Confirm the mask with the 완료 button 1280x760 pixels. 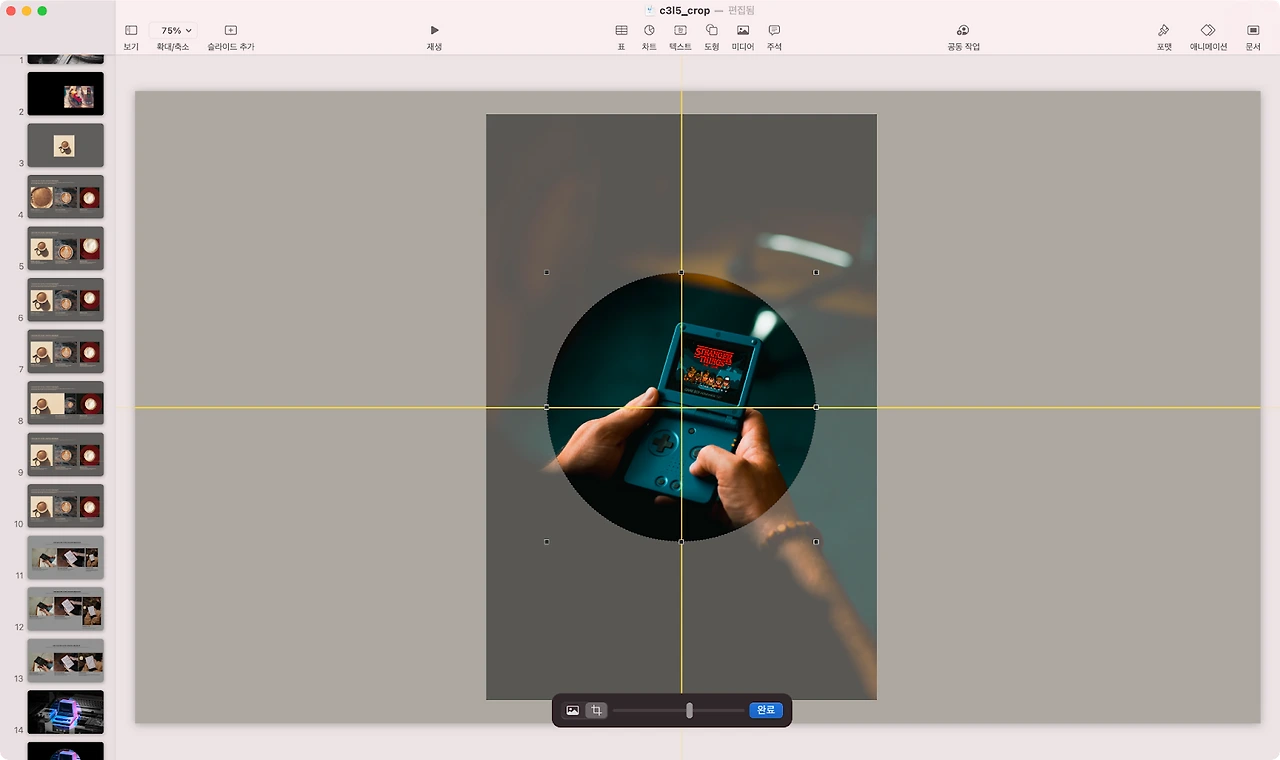point(766,710)
